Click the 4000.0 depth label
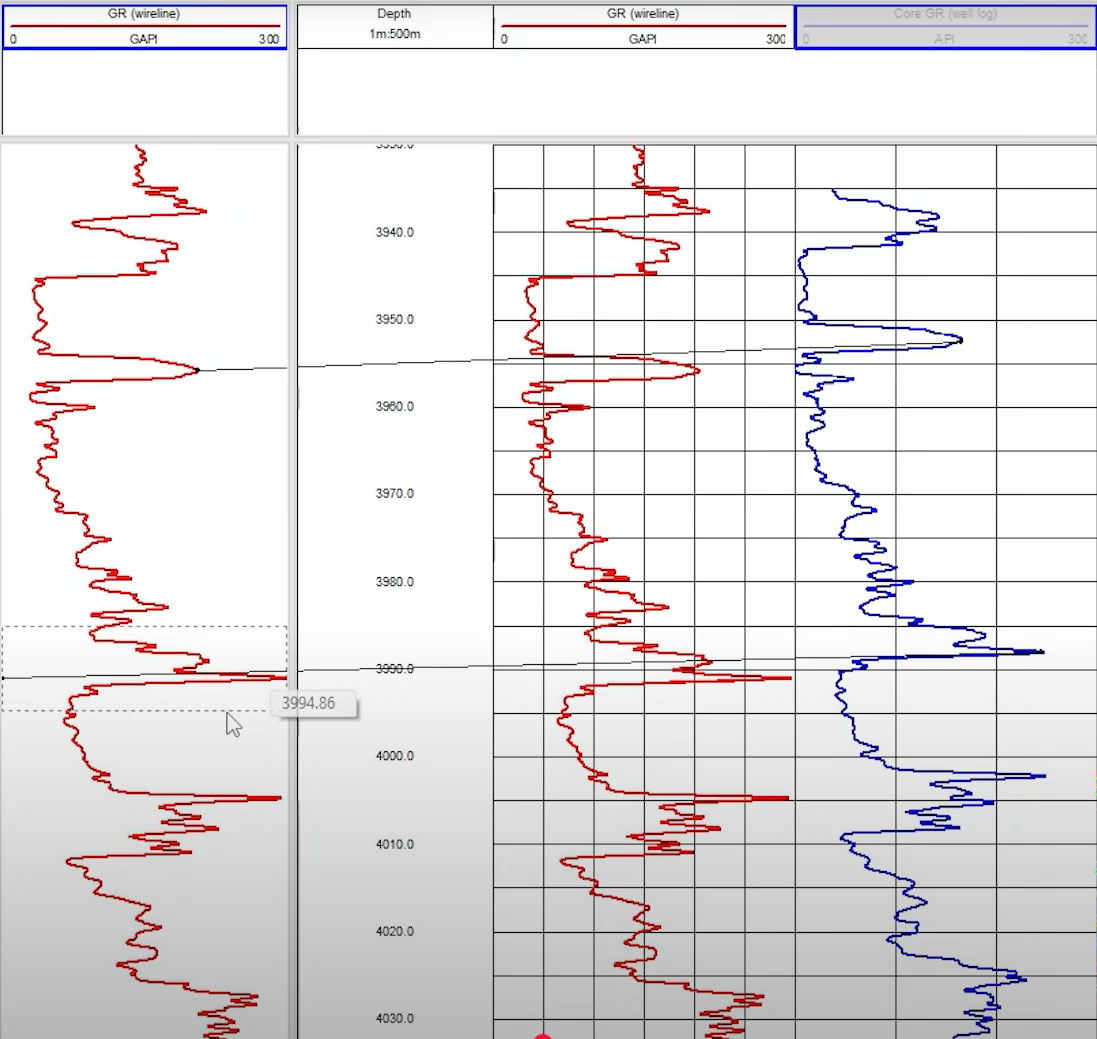The height and width of the screenshot is (1039, 1097). point(395,756)
